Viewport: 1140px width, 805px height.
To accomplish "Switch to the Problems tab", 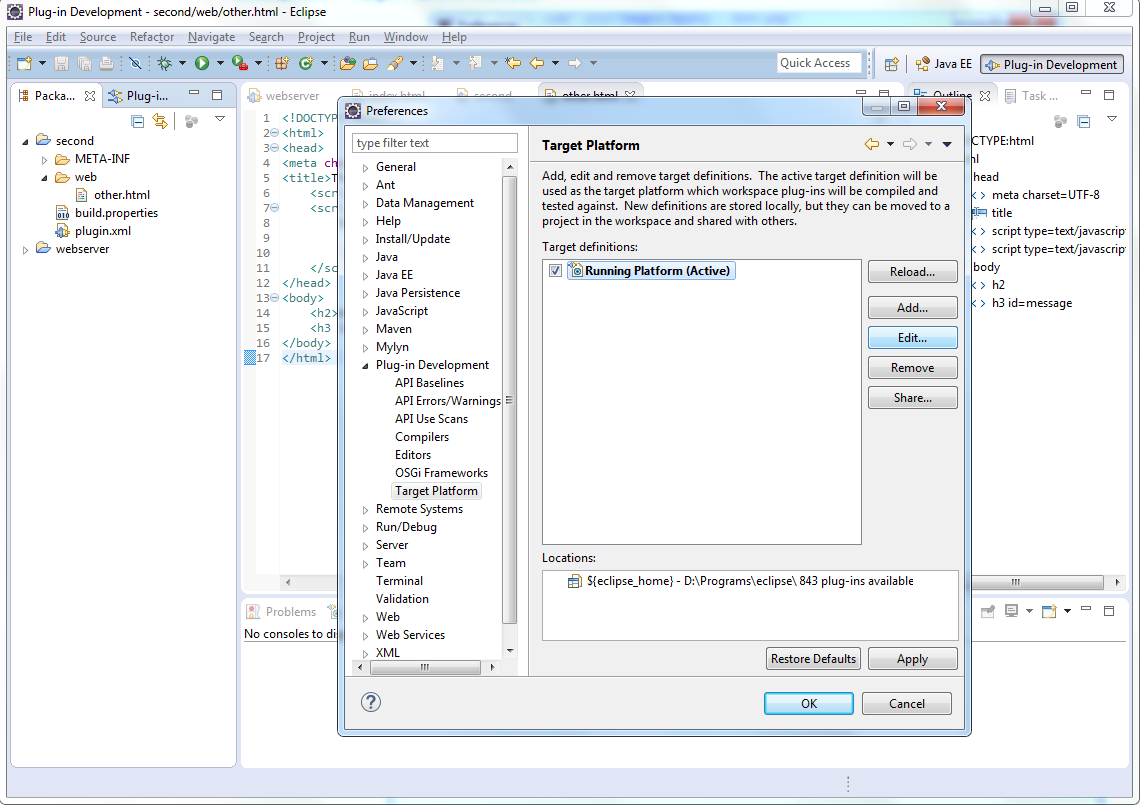I will click(281, 612).
